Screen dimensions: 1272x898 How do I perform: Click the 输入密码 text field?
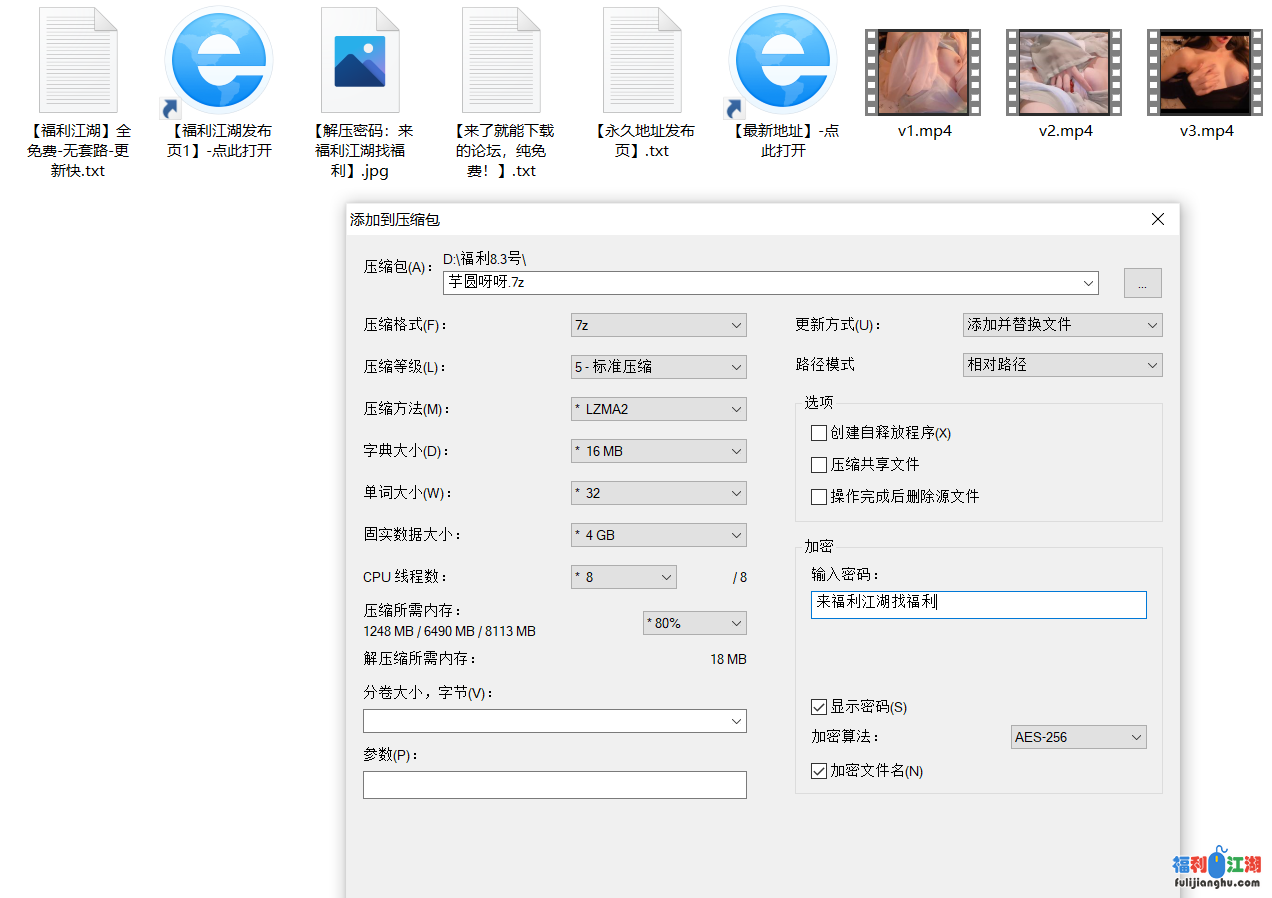[978, 605]
